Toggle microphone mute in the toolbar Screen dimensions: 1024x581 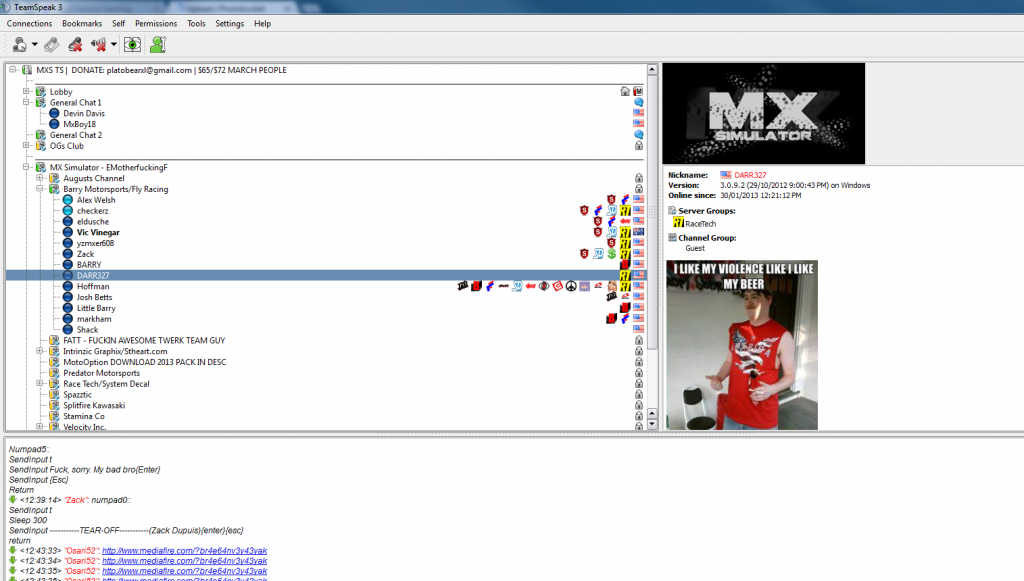pos(76,44)
